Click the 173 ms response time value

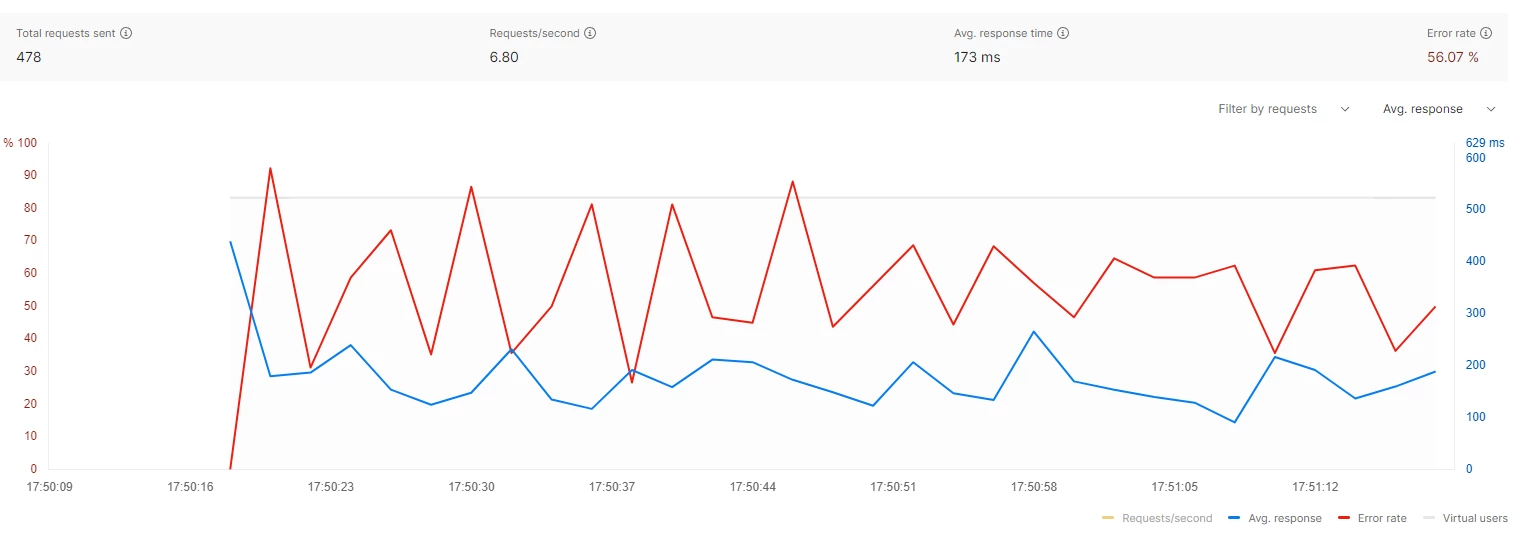[x=977, y=57]
